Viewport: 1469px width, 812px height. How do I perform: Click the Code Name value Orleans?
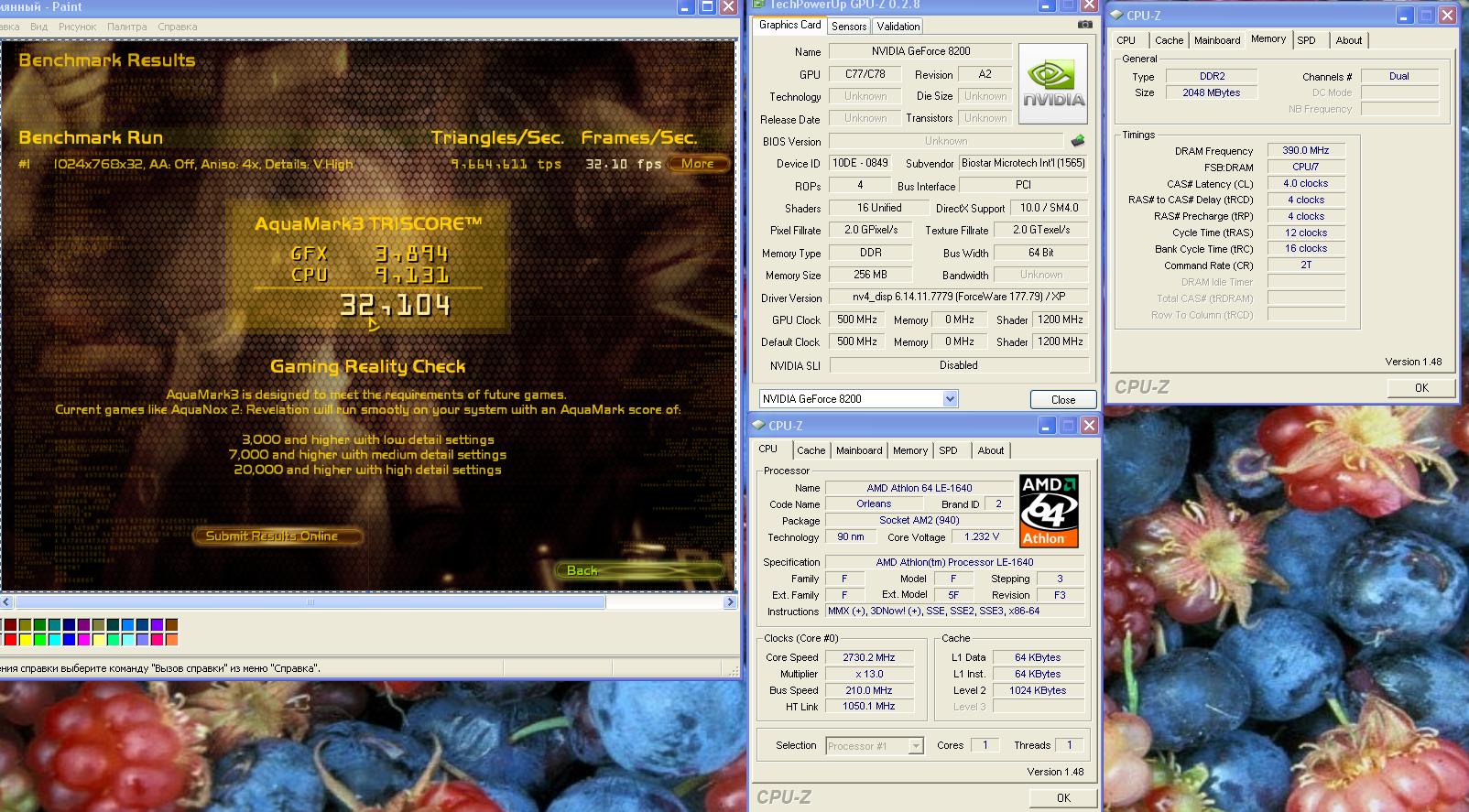874,503
